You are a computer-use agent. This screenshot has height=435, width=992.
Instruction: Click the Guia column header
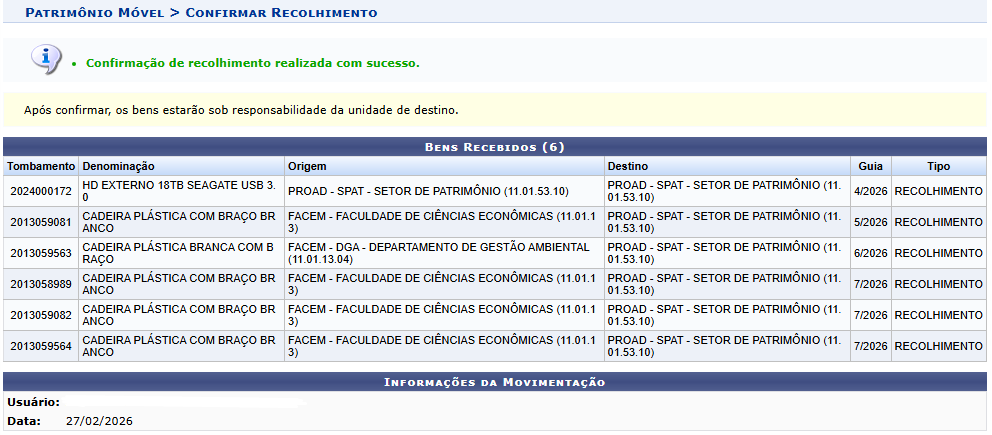coord(870,166)
